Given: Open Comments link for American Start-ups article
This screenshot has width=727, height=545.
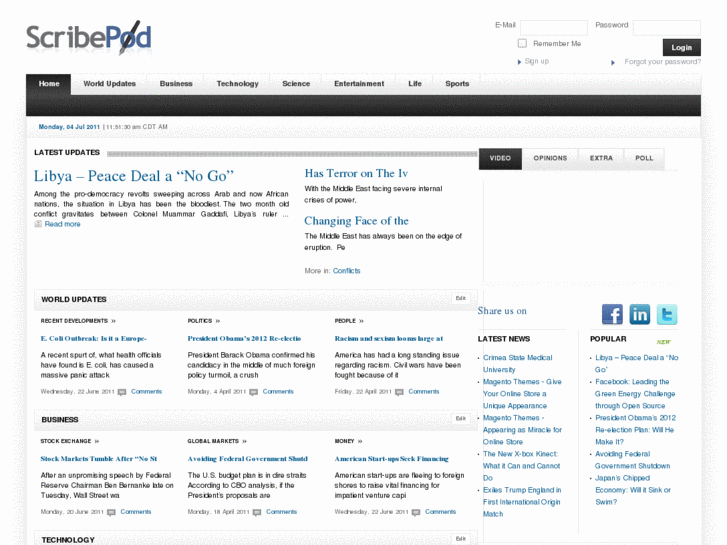Looking at the screenshot, I should (x=440, y=512).
